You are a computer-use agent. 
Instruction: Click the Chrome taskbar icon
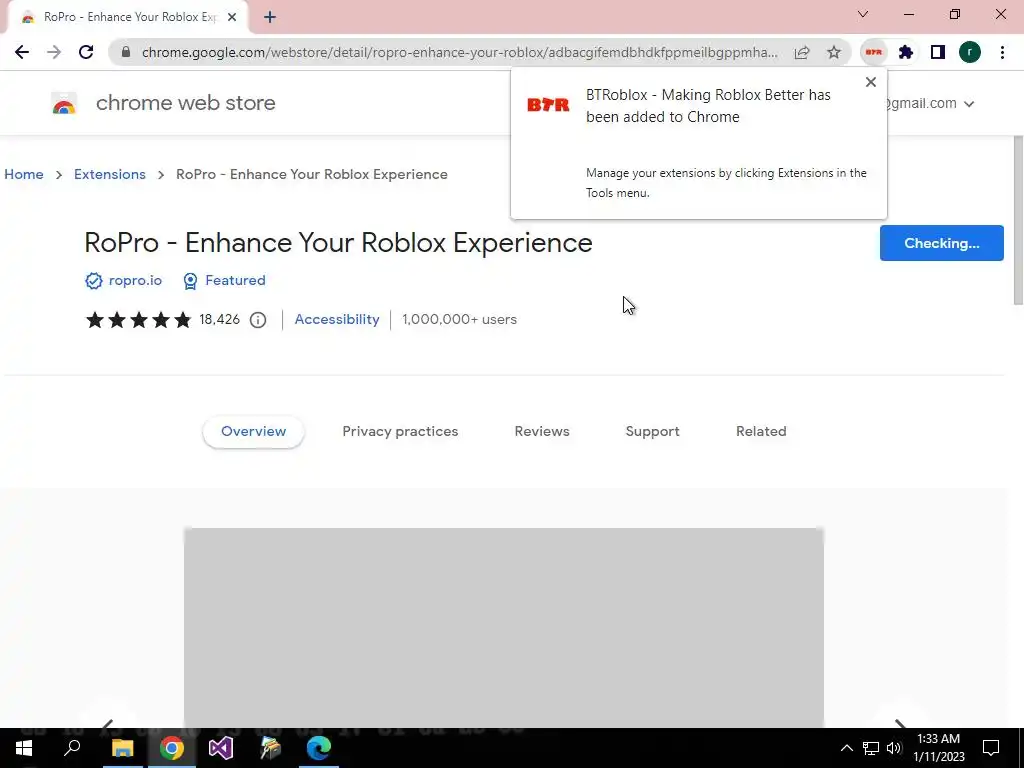tap(172, 748)
